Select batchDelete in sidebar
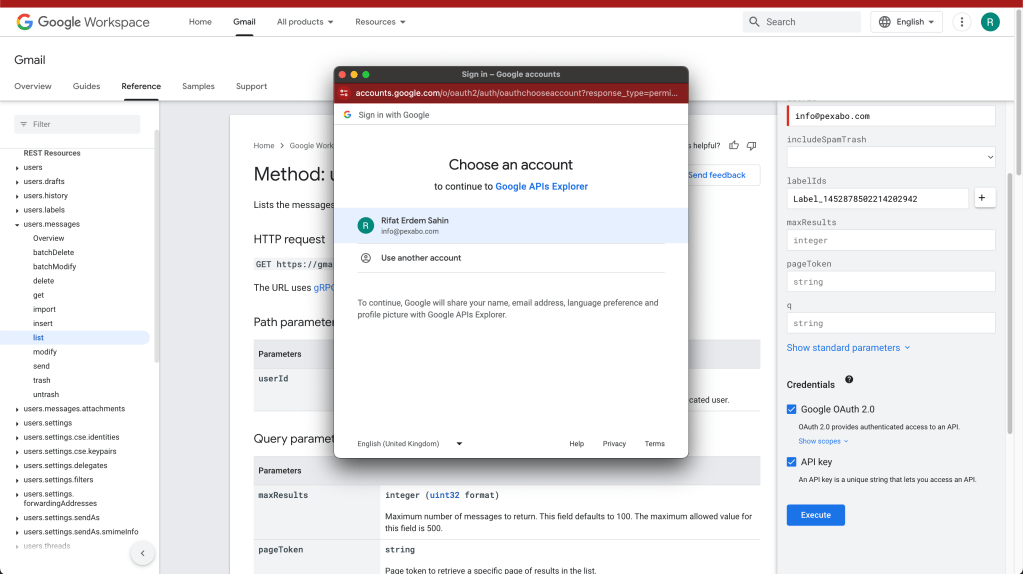The width and height of the screenshot is (1023, 574). coord(53,252)
